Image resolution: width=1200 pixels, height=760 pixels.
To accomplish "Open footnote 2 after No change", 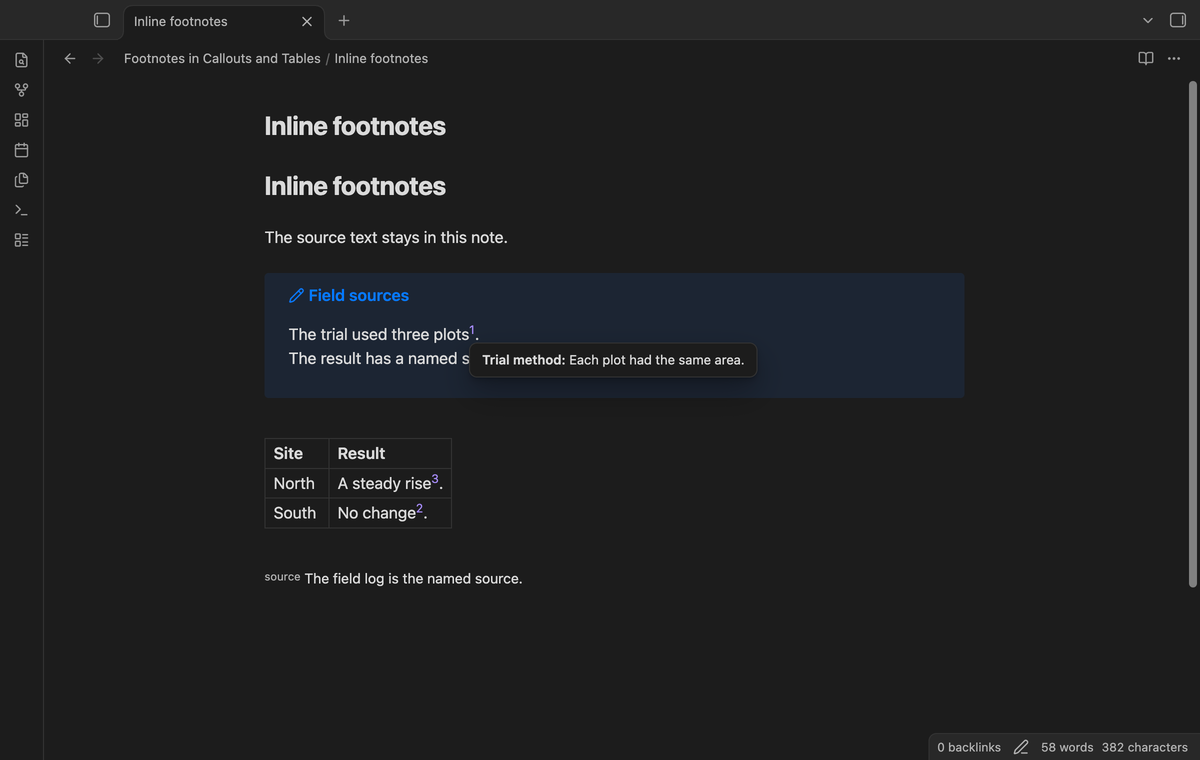I will point(420,509).
